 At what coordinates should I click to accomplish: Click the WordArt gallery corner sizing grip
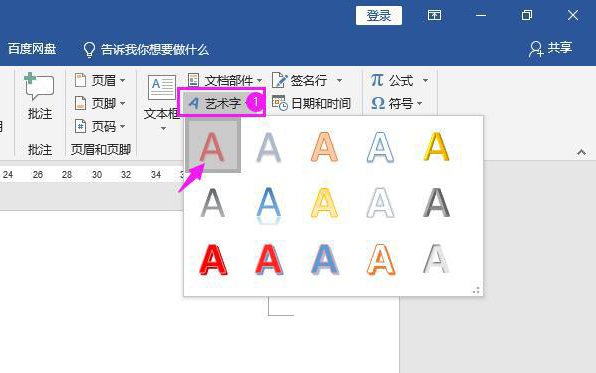coord(476,290)
